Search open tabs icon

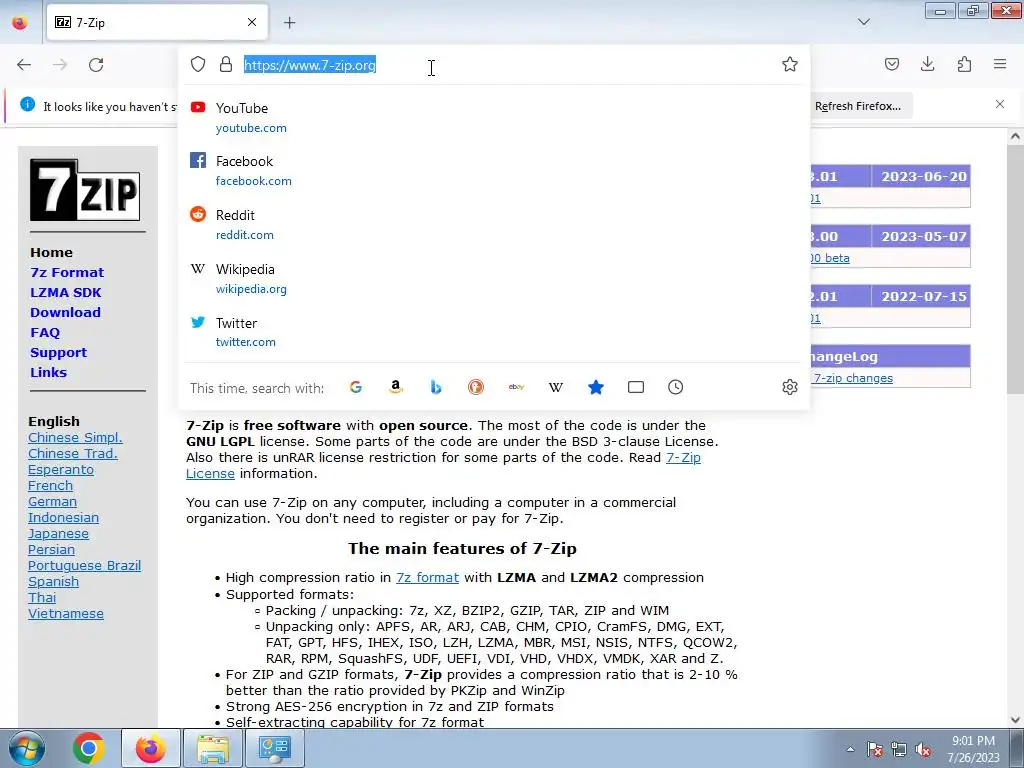point(635,387)
